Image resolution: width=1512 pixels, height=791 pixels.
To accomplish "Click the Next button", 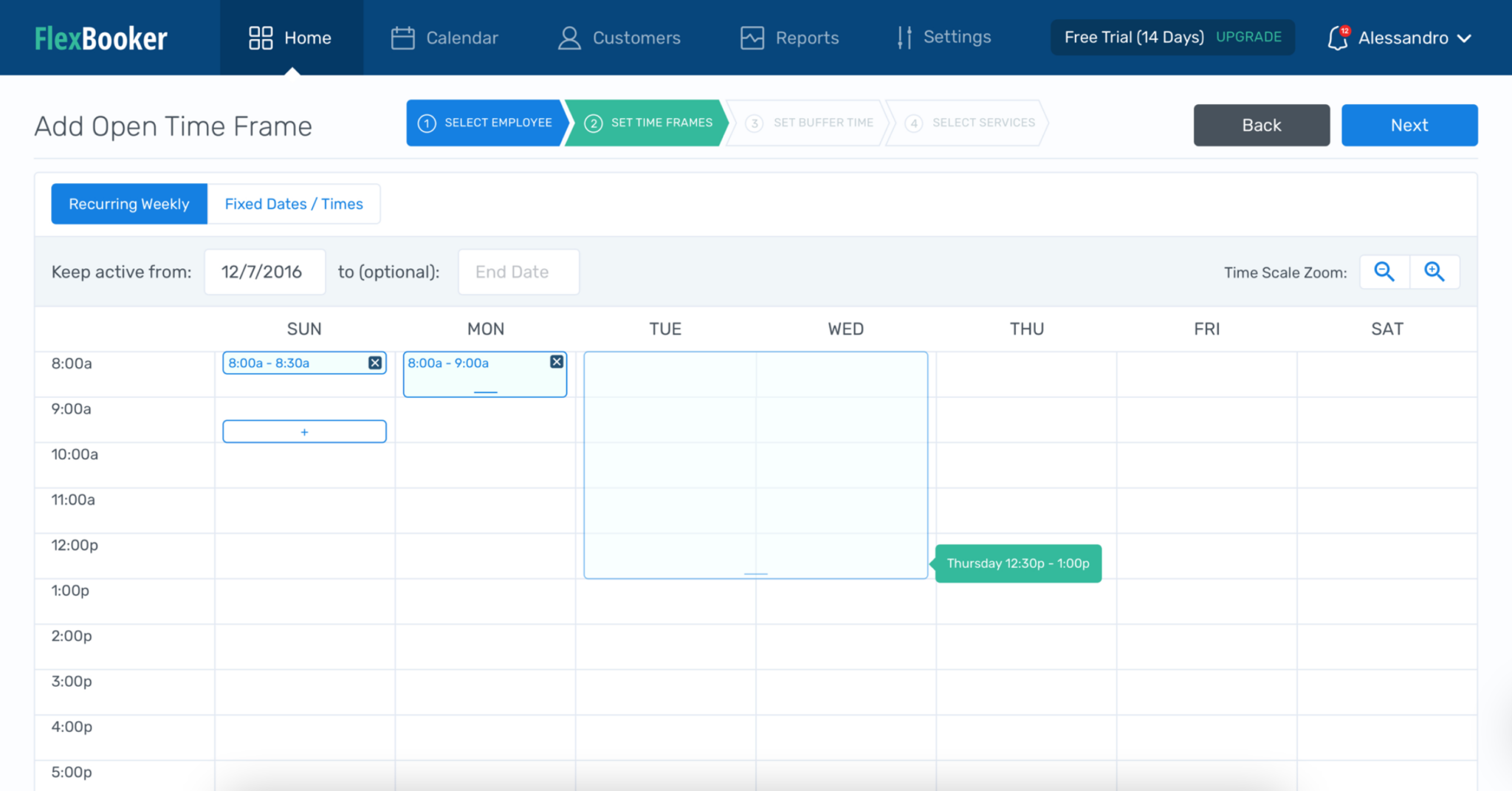I will tap(1409, 125).
